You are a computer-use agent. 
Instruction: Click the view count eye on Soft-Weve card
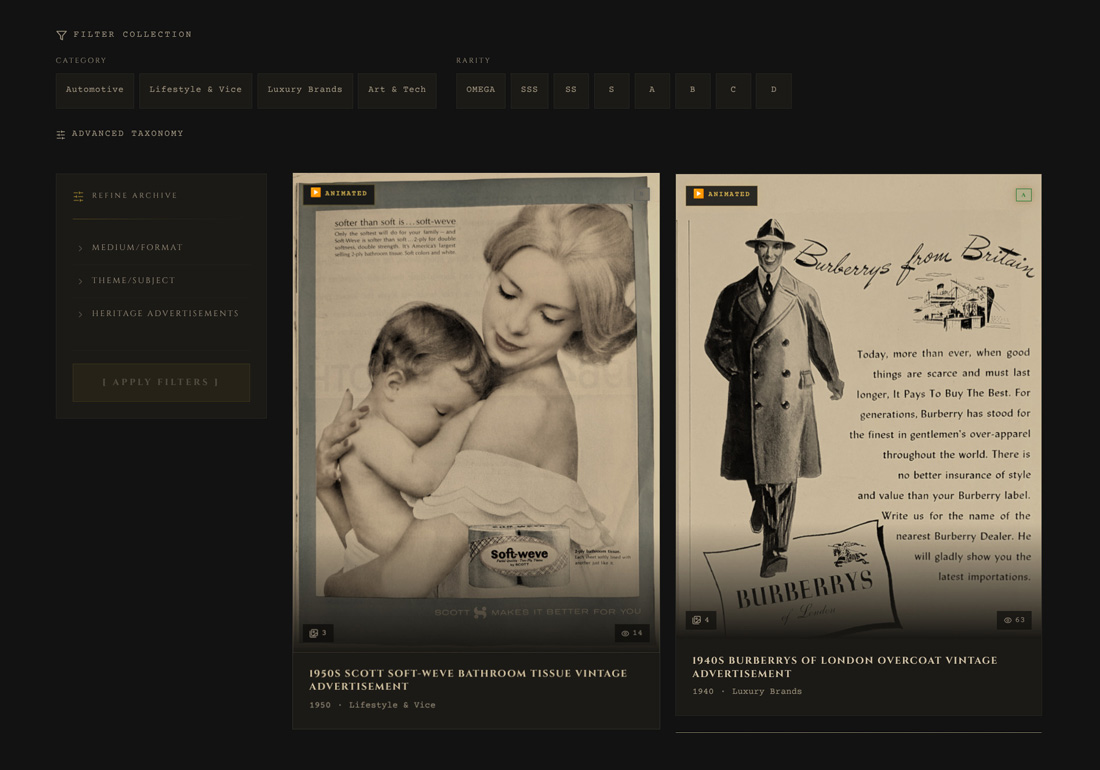click(x=626, y=633)
